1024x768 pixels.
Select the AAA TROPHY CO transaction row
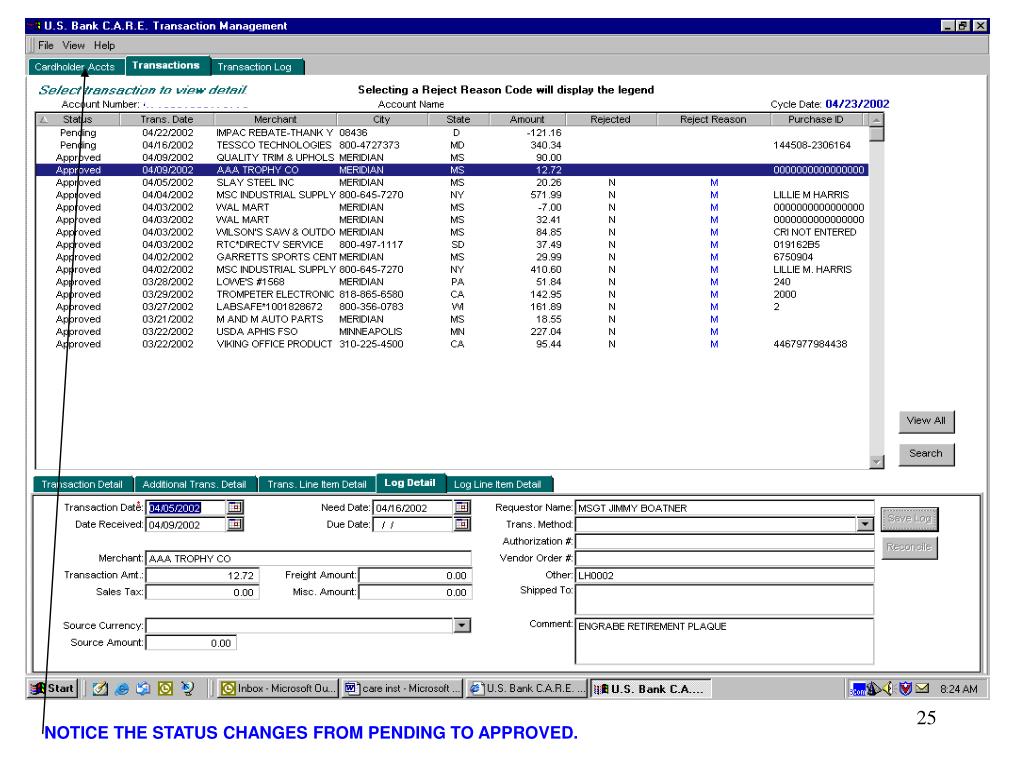coord(452,170)
